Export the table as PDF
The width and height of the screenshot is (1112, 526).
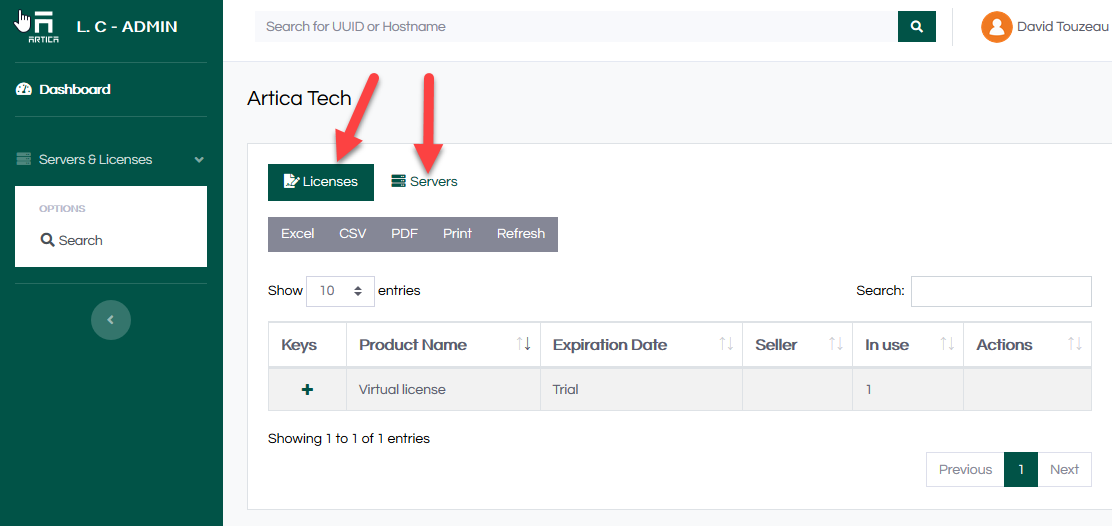(404, 234)
